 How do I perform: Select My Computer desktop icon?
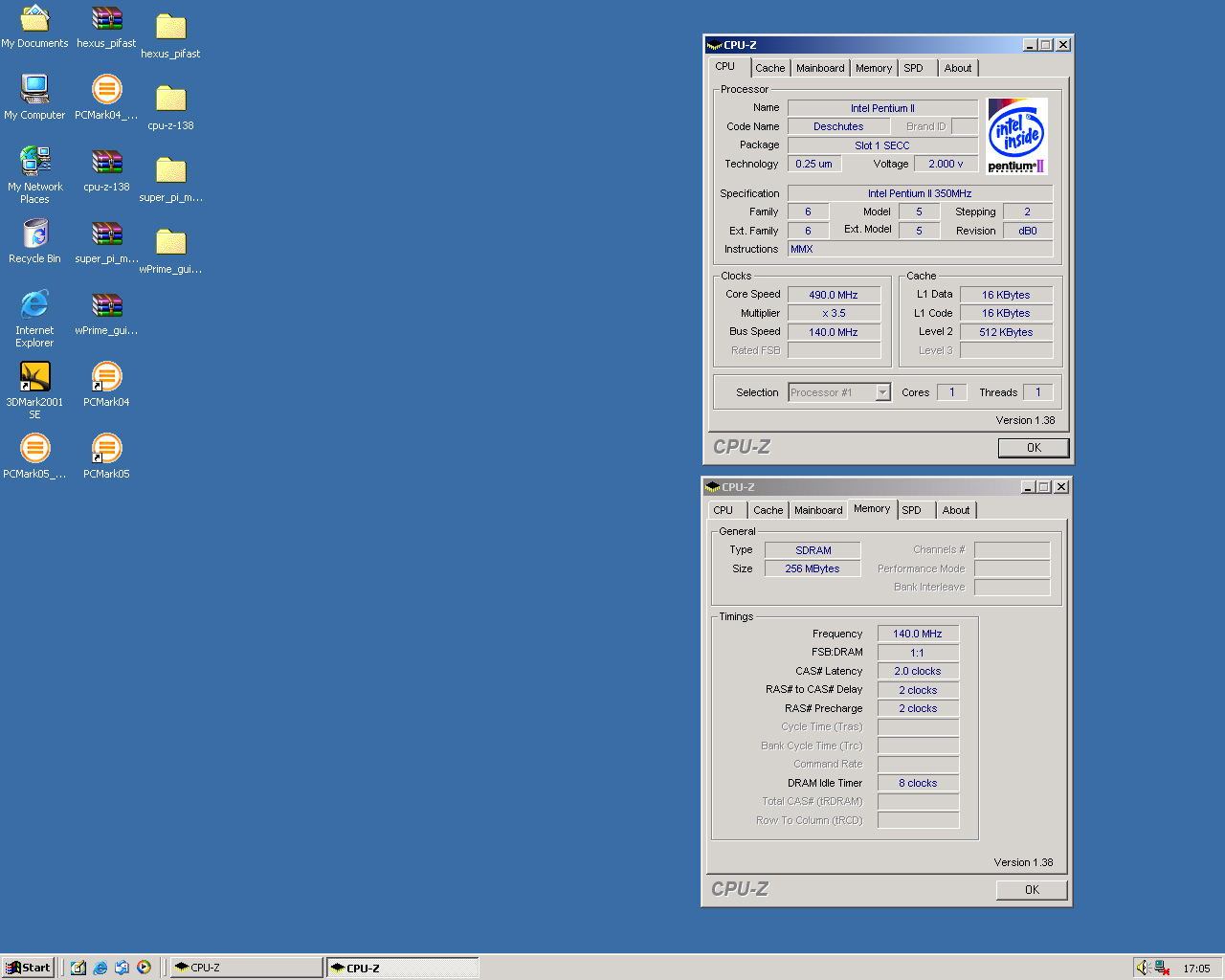[34, 98]
